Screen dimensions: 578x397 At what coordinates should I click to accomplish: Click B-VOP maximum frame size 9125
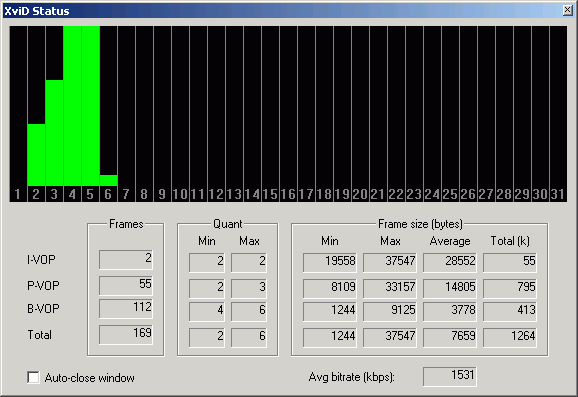390,311
